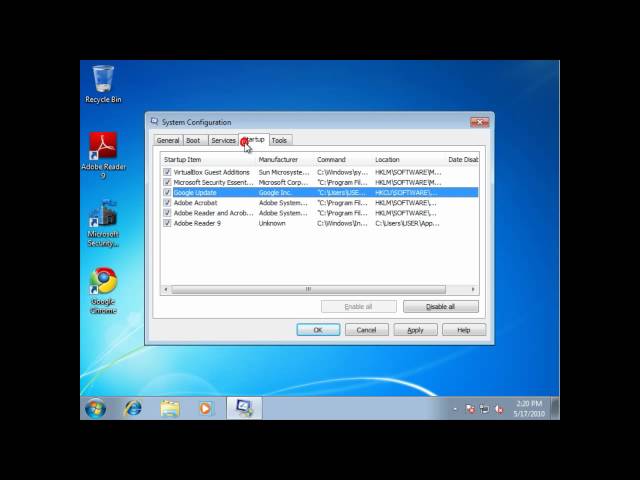Click the Apply button

tap(416, 330)
